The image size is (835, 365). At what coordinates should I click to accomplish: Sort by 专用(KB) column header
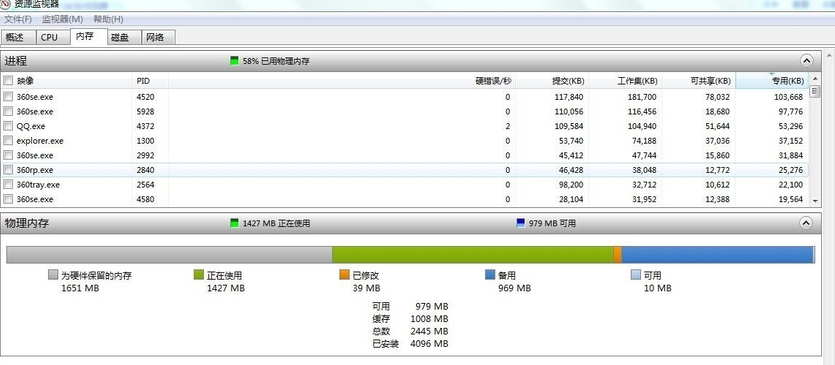(x=772, y=81)
